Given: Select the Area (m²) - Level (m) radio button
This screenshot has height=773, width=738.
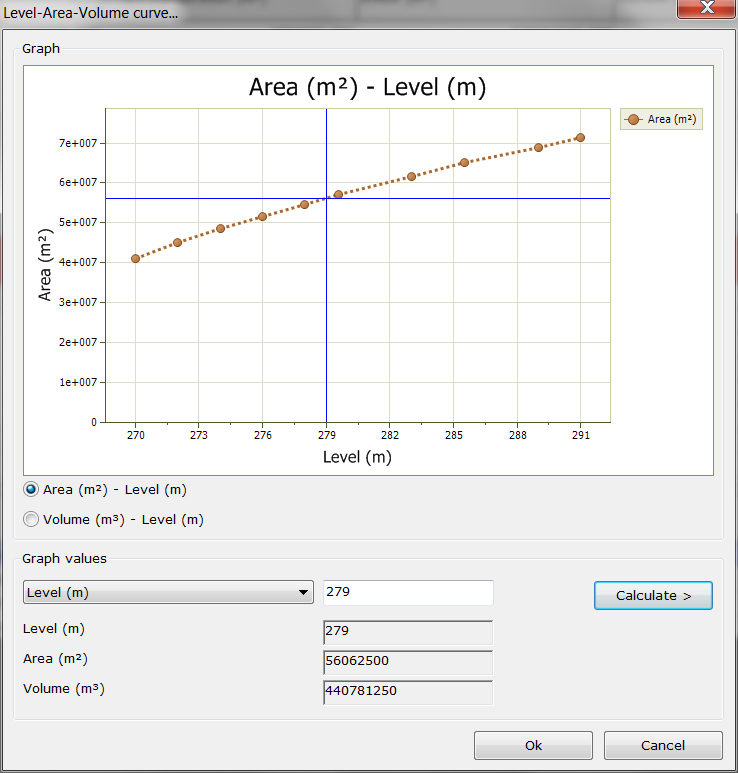Looking at the screenshot, I should [31, 490].
